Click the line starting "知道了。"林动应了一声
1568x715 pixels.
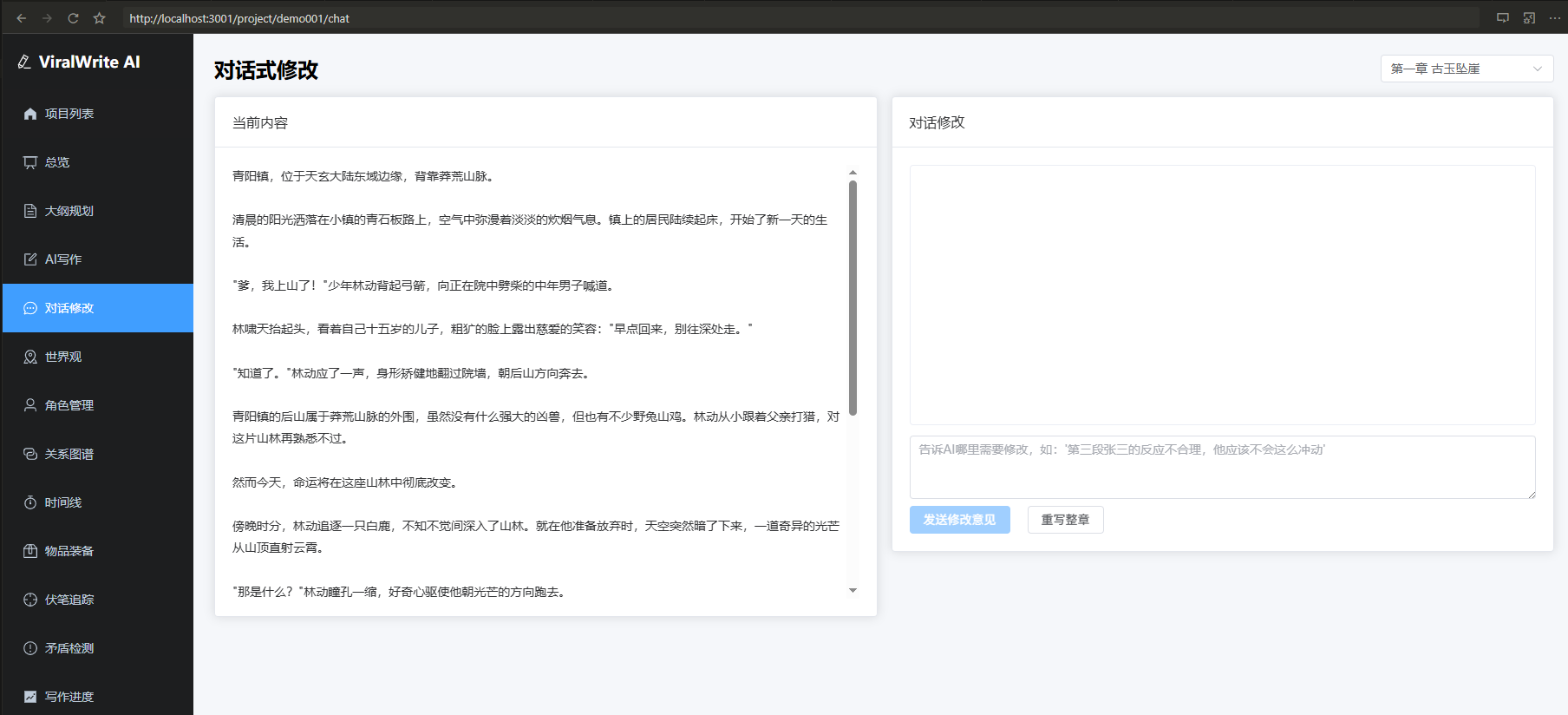point(413,373)
